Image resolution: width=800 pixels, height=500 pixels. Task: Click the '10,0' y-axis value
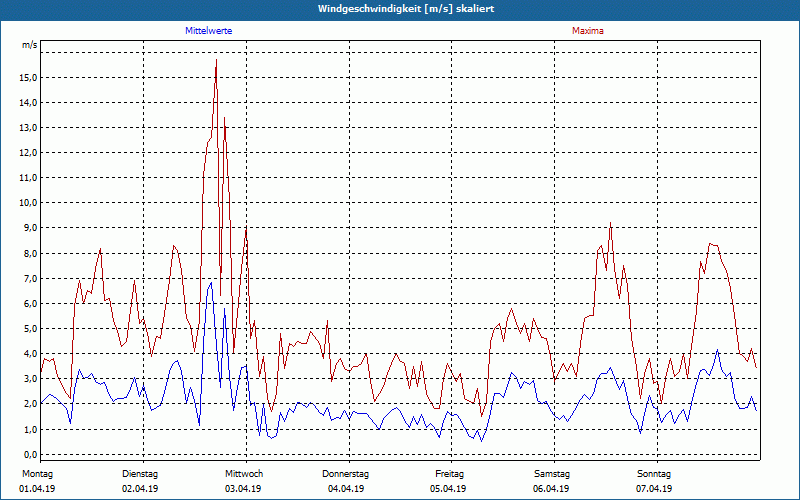click(x=28, y=203)
